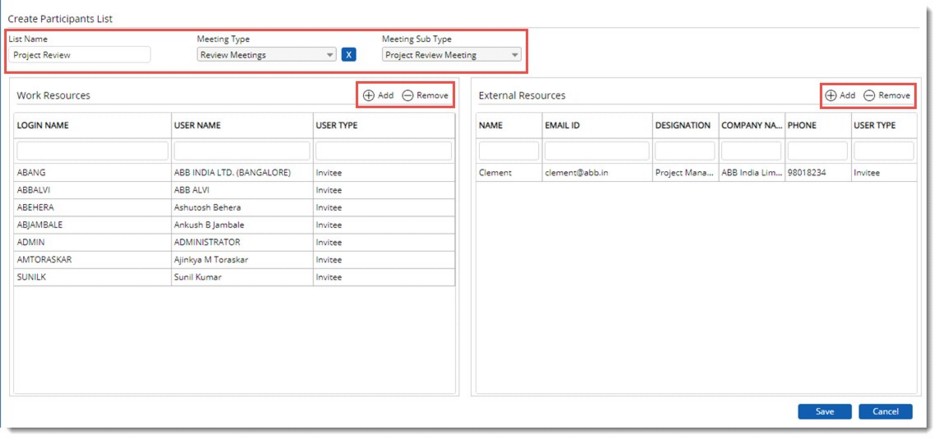
Task: Click the List Name text field
Action: [x=80, y=55]
